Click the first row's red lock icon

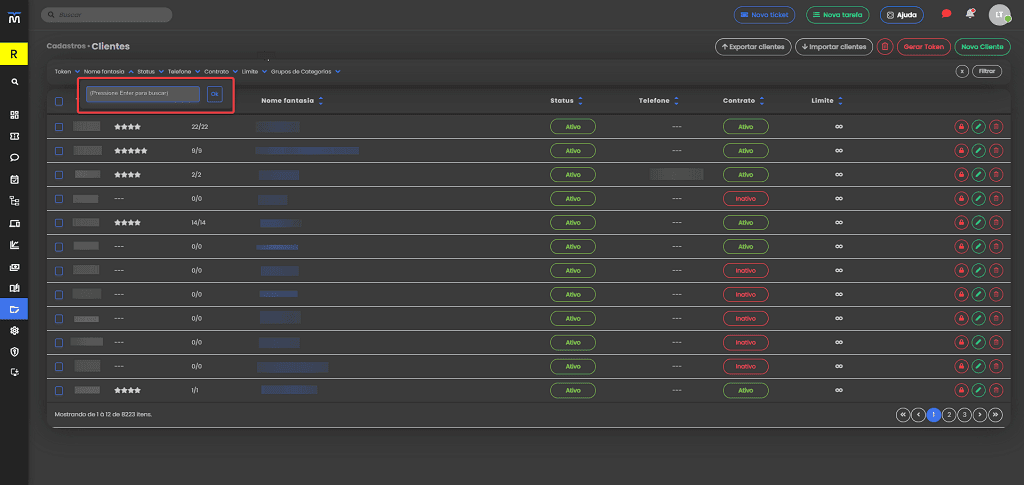click(961, 127)
